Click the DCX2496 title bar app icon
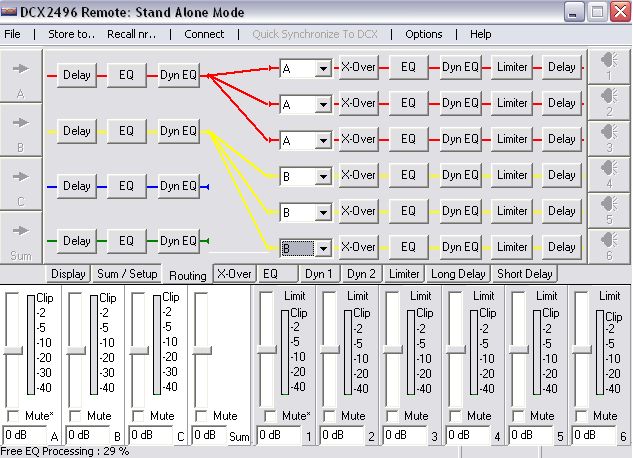633x458 pixels. point(9,12)
